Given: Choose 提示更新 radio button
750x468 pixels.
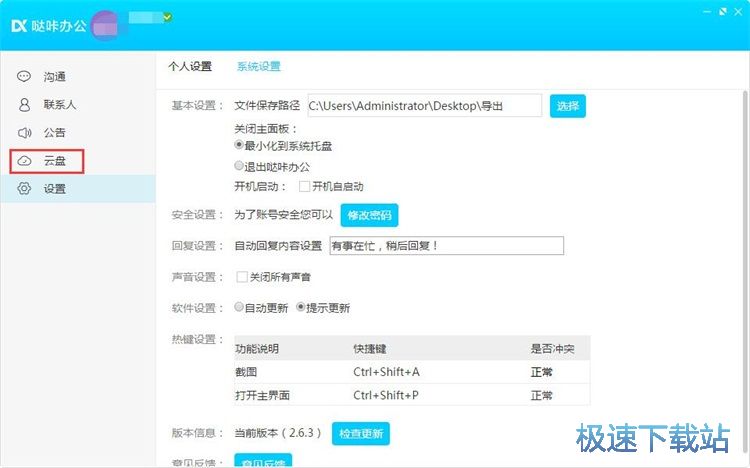Looking at the screenshot, I should [300, 307].
